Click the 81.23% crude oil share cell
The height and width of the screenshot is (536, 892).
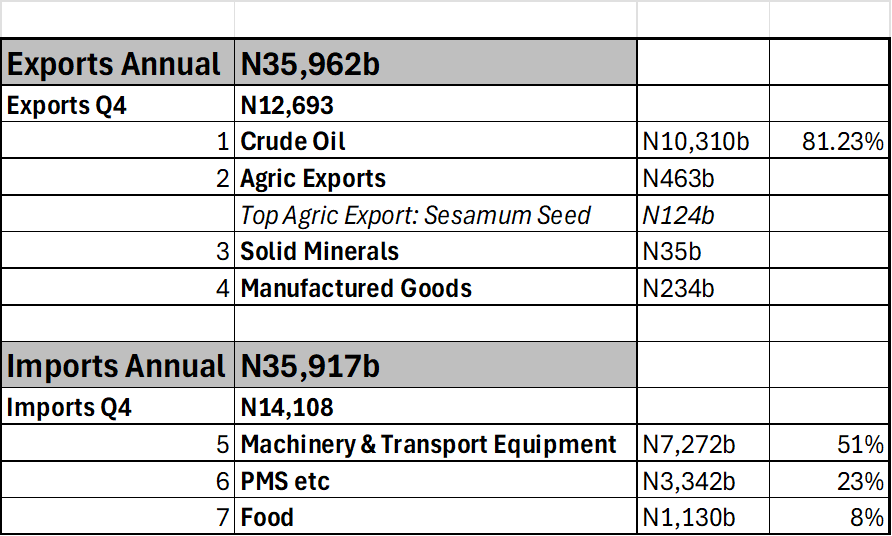(829, 142)
